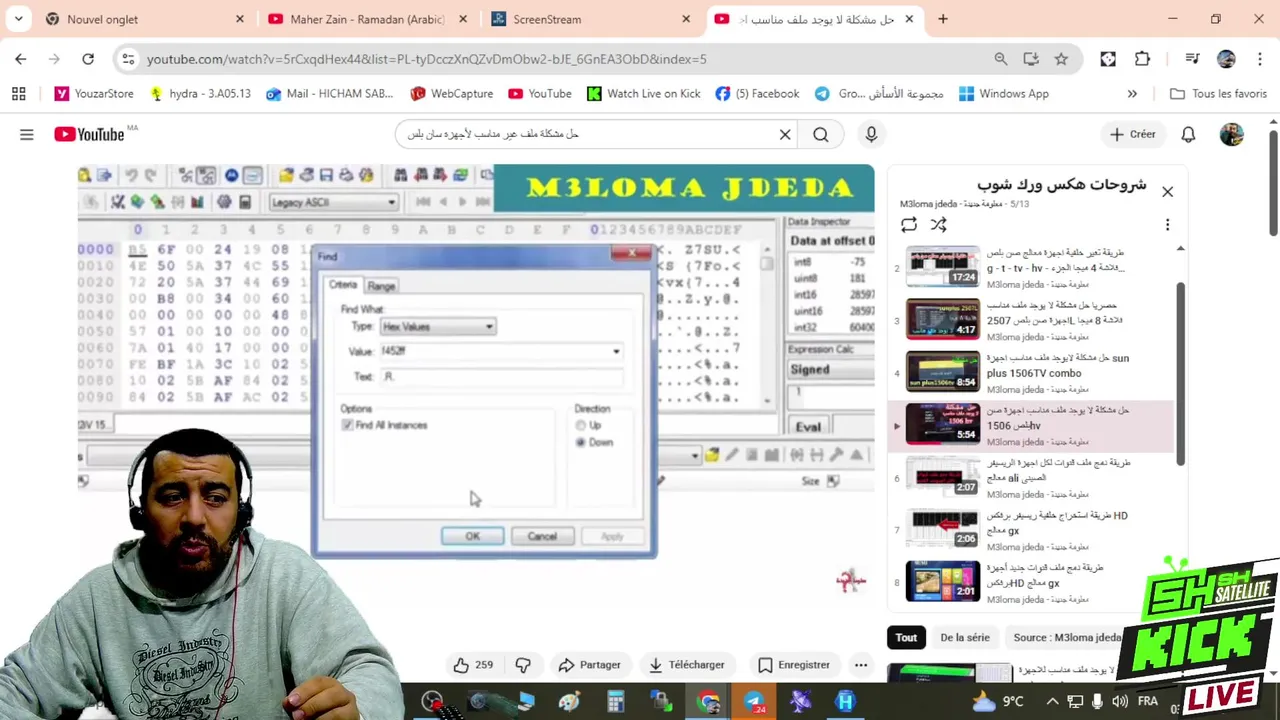Reload the current page

pos(88,59)
